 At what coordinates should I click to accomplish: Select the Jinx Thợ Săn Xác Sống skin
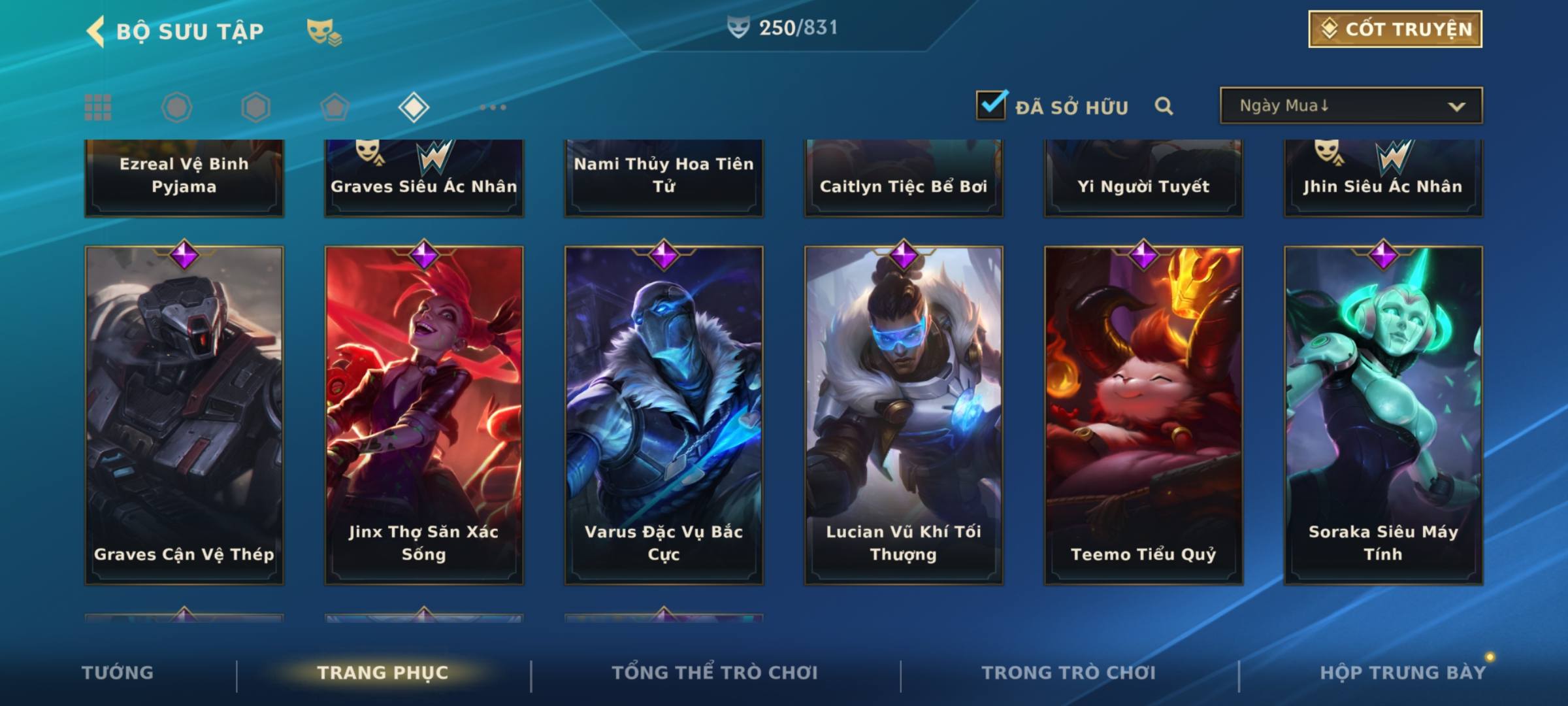424,415
